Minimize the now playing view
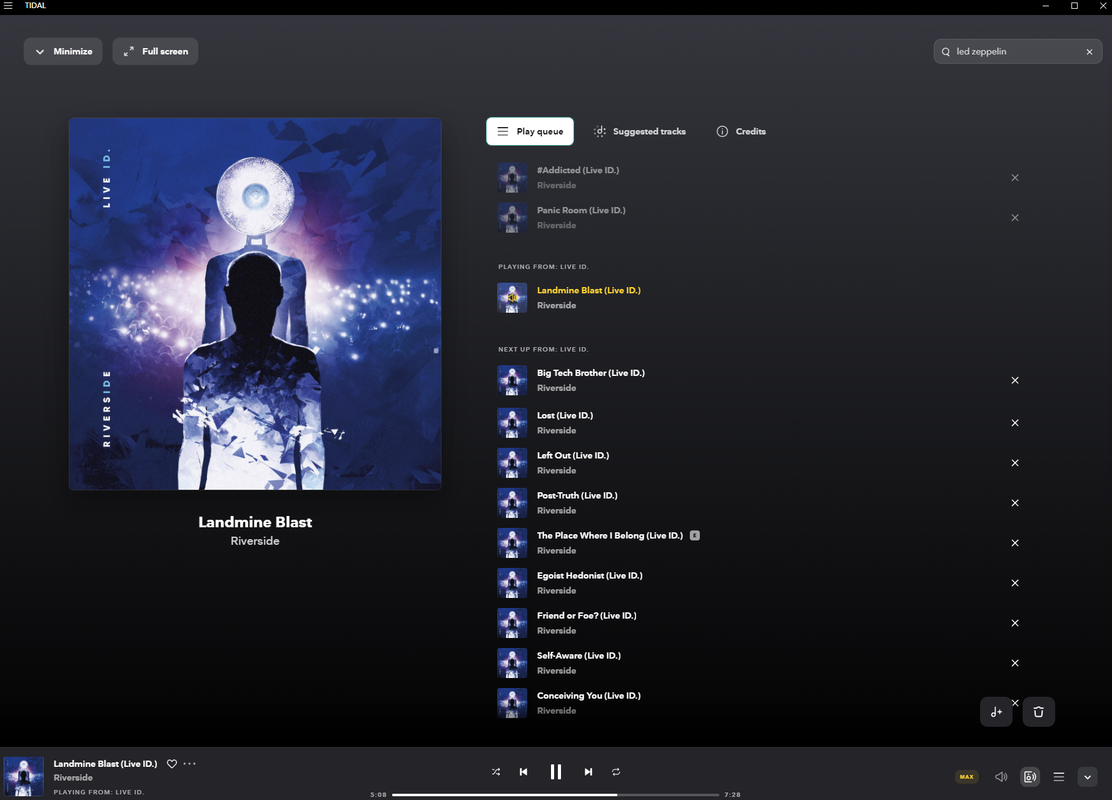This screenshot has height=800, width=1112. point(63,51)
